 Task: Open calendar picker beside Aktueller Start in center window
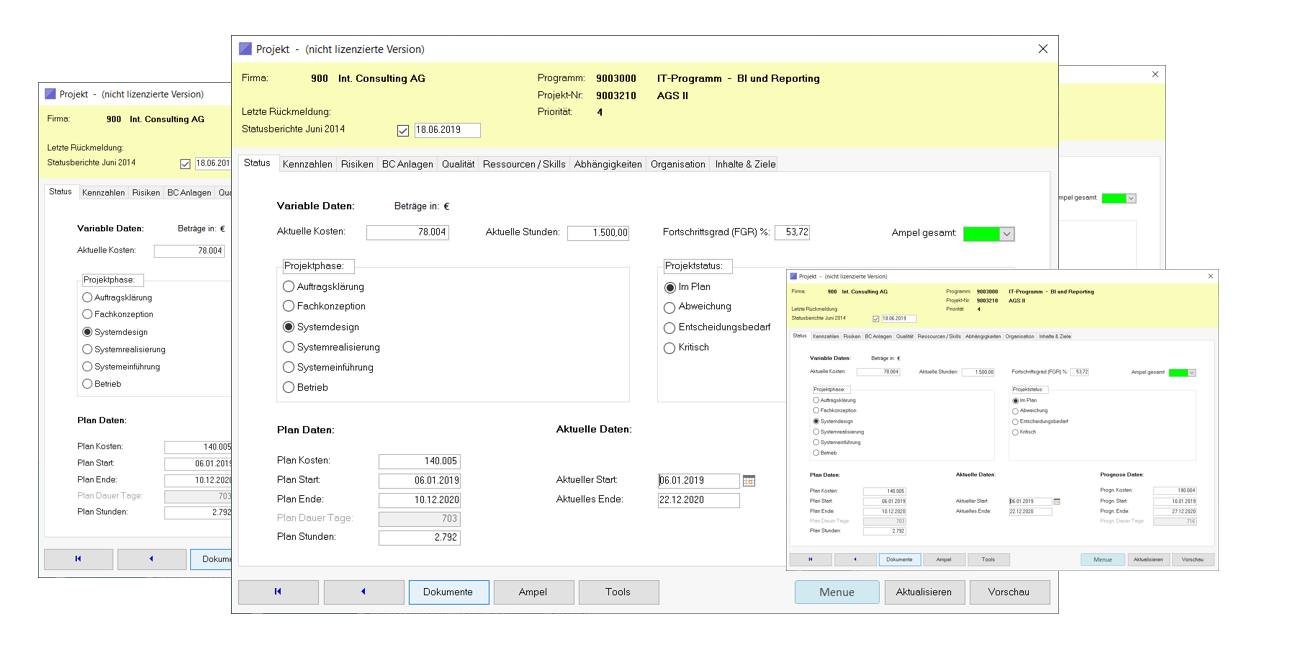[x=749, y=481]
